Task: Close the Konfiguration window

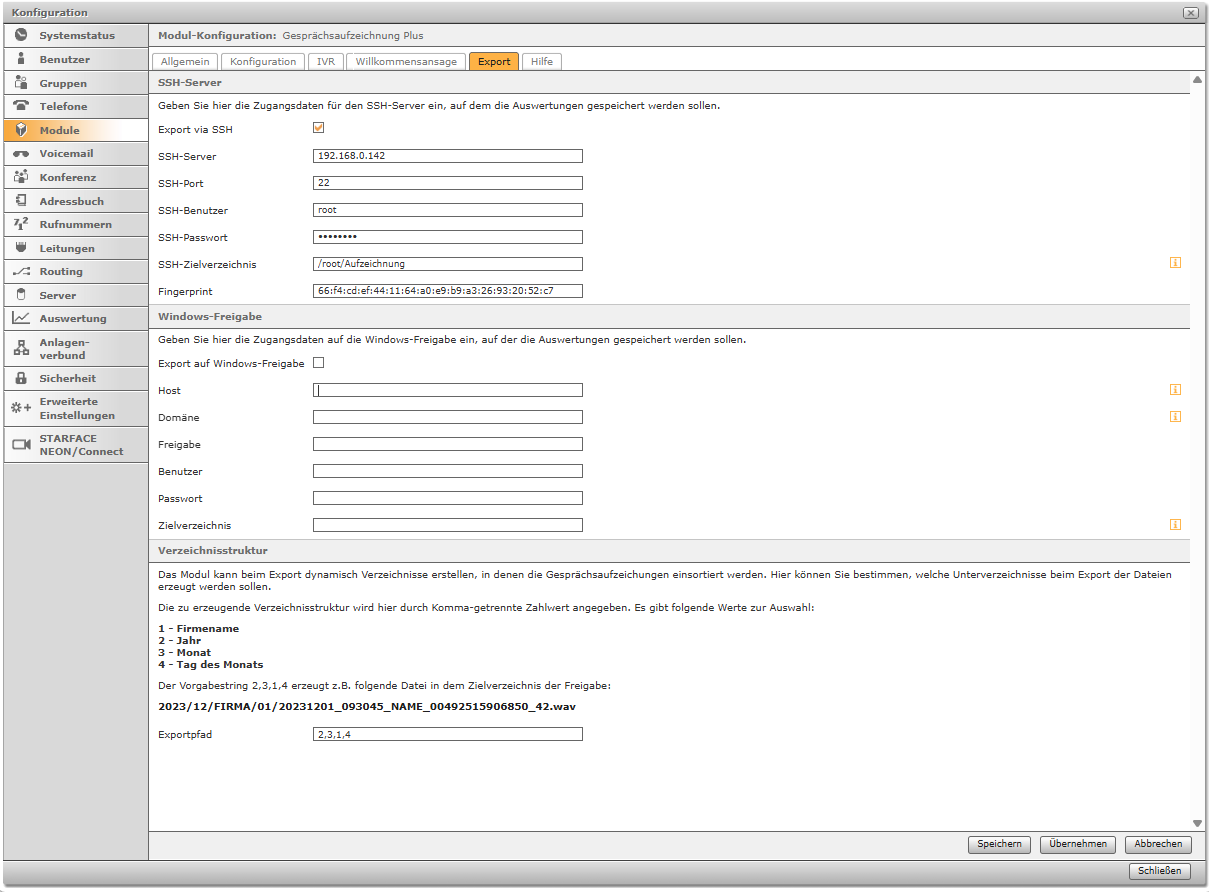Action: [x=1190, y=12]
